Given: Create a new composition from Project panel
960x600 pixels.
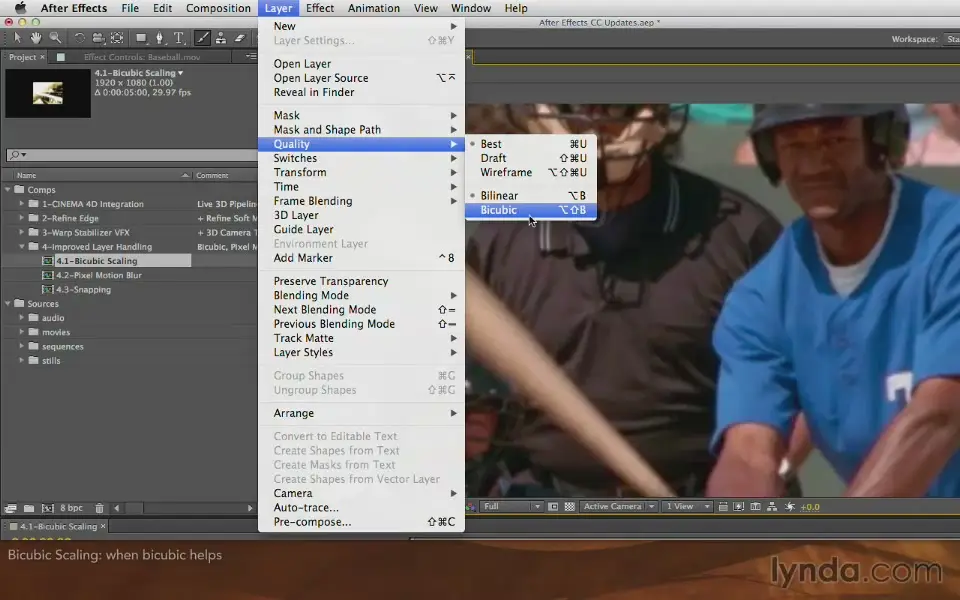Looking at the screenshot, I should pos(47,508).
